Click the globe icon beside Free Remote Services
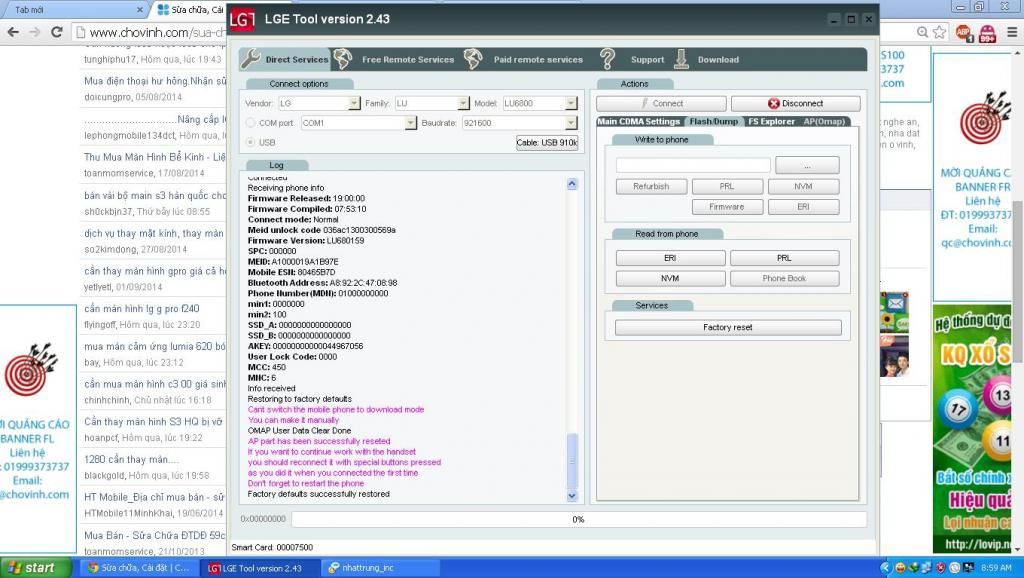 coord(343,59)
